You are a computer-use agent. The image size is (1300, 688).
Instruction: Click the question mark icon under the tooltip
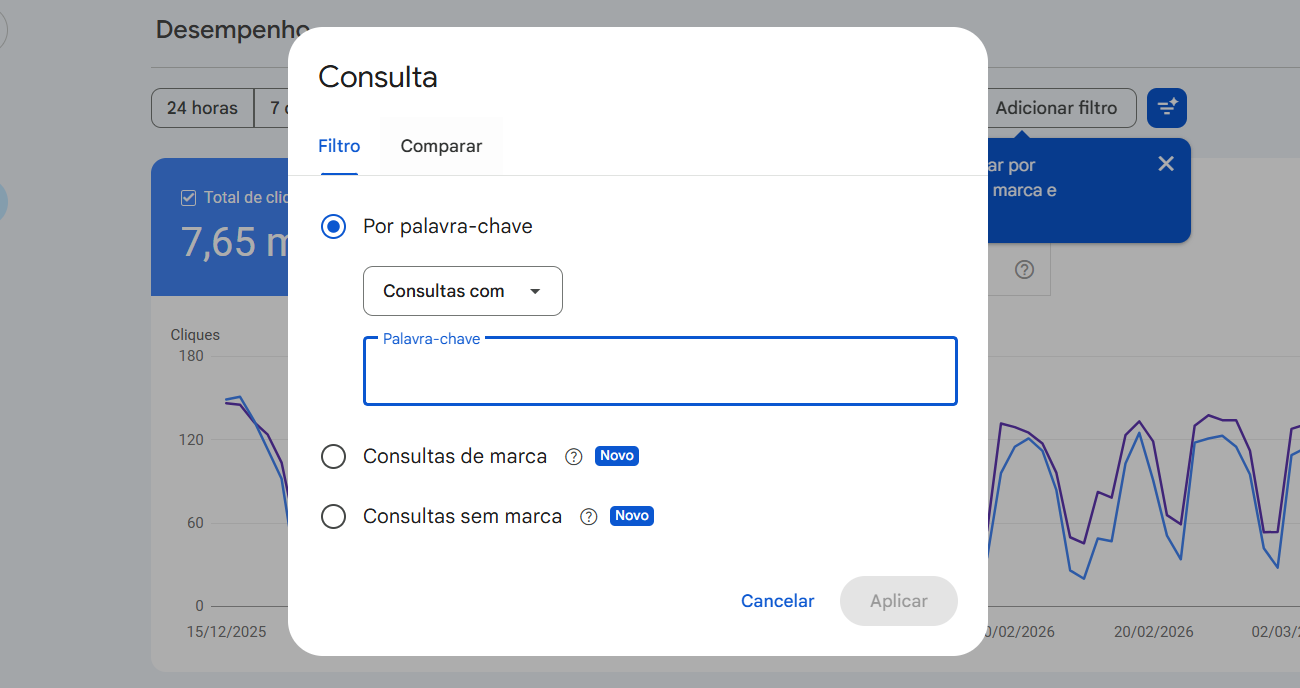(1024, 269)
